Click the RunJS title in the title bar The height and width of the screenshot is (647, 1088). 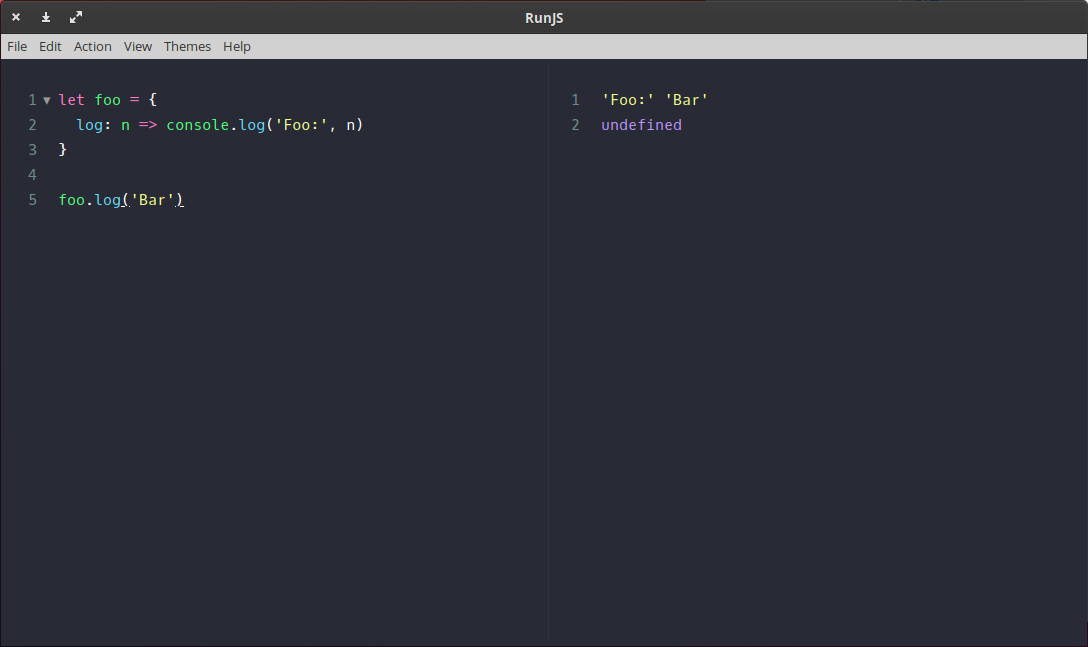tap(544, 17)
